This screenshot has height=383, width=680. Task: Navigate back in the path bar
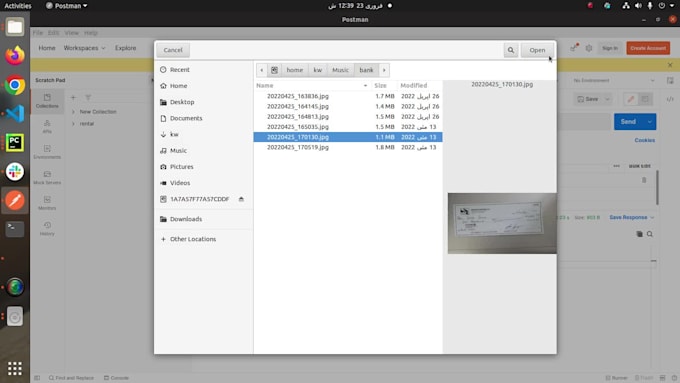click(262, 70)
